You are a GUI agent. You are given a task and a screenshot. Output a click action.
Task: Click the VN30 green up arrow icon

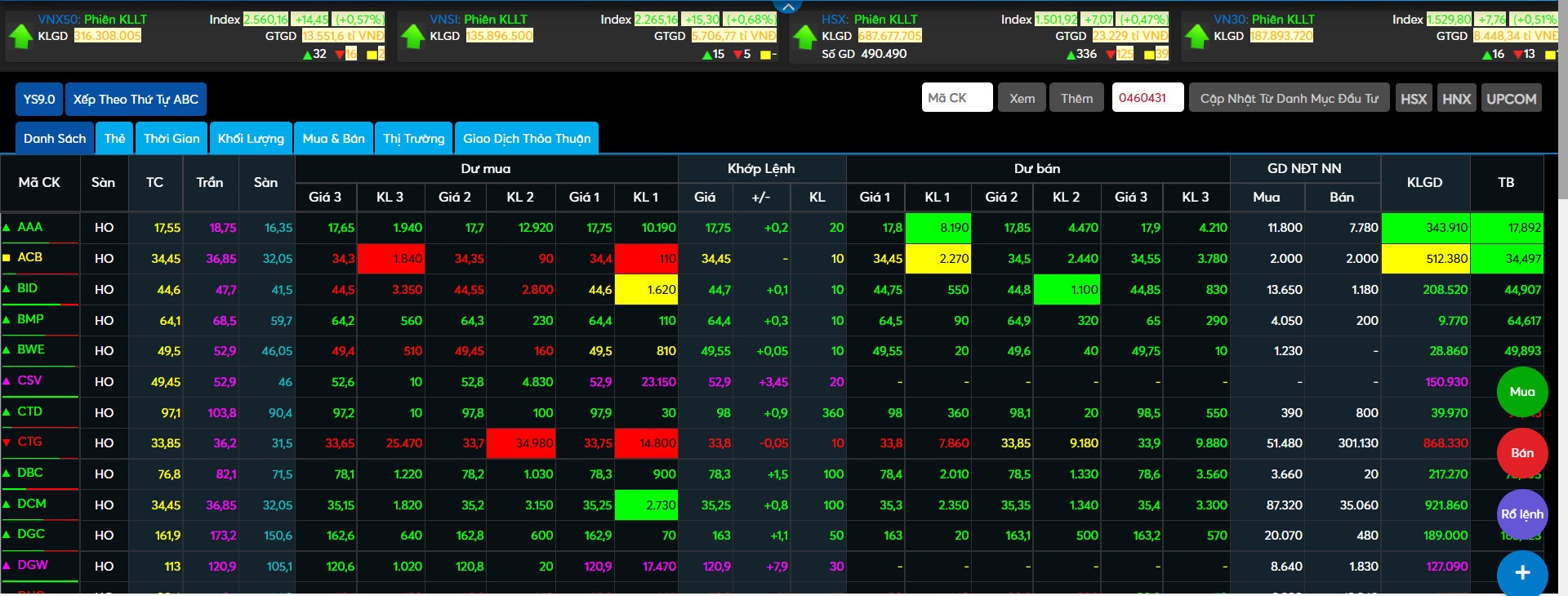click(x=1196, y=36)
